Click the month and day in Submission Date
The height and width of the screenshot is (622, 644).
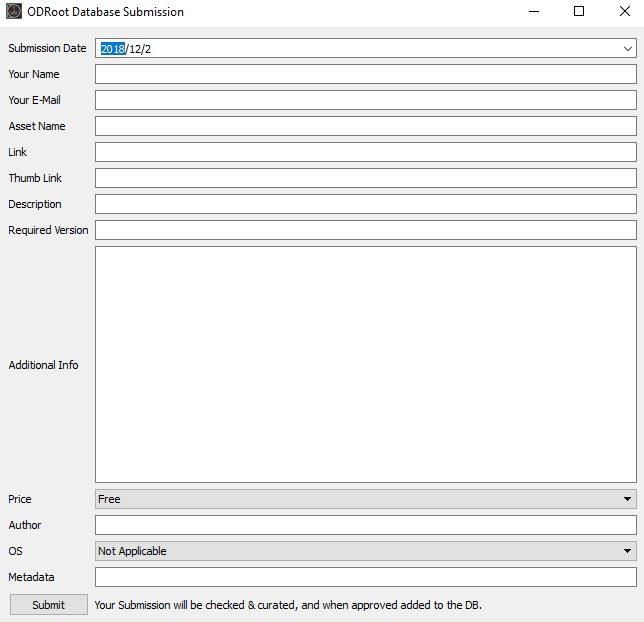click(140, 49)
